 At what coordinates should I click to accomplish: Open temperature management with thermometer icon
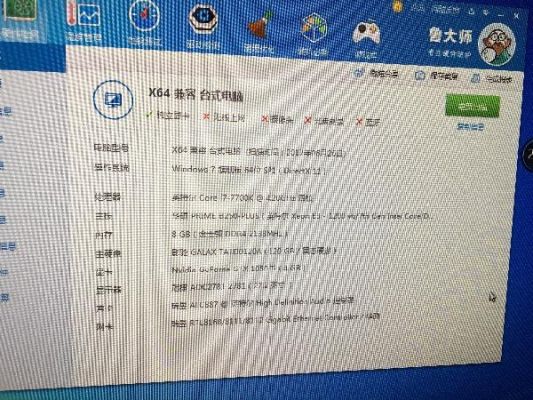pos(84,20)
